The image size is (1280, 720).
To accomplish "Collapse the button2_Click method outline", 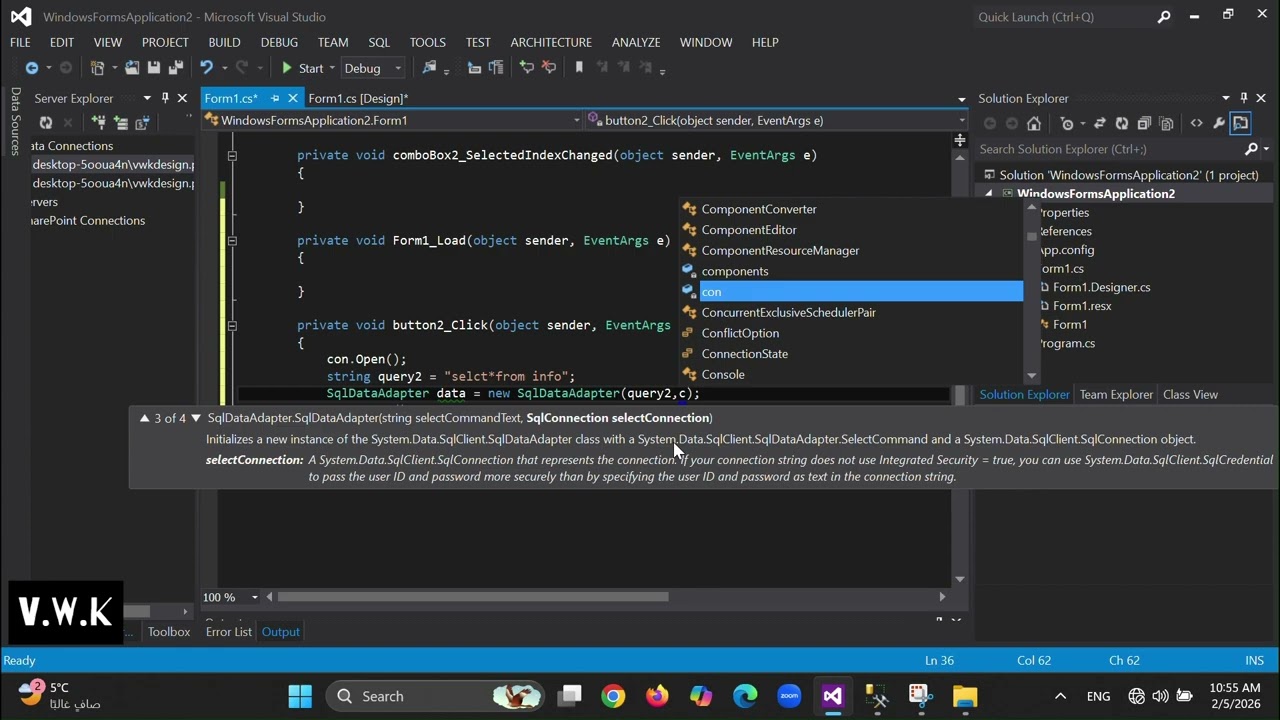I will 232,326.
